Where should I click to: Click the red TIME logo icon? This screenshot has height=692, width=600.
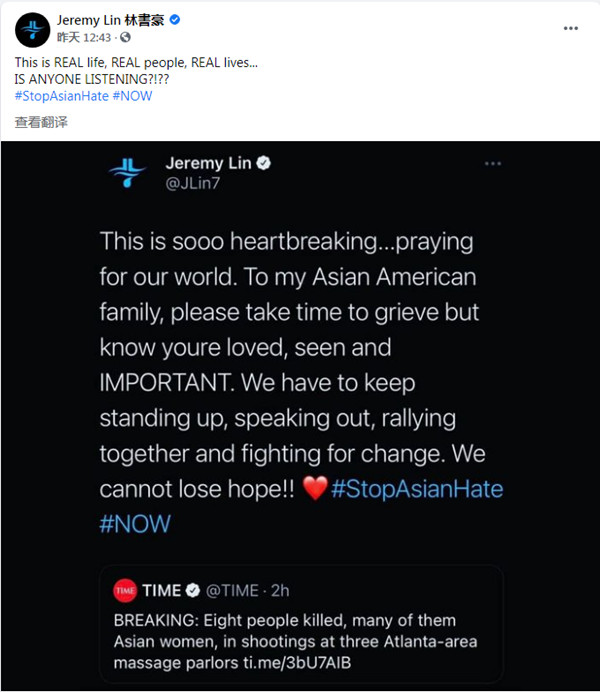tap(125, 590)
